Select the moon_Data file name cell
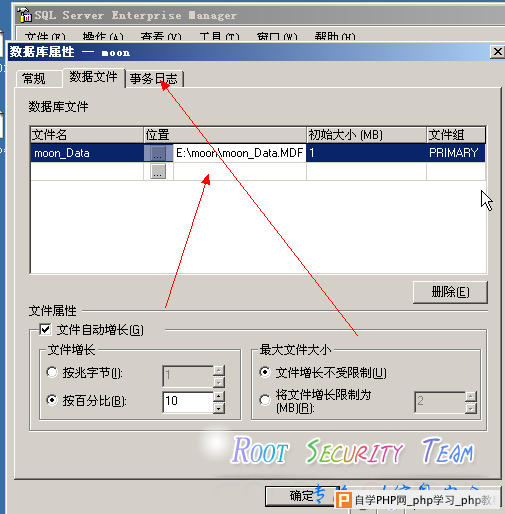Viewport: 505px width, 514px height. pos(87,153)
